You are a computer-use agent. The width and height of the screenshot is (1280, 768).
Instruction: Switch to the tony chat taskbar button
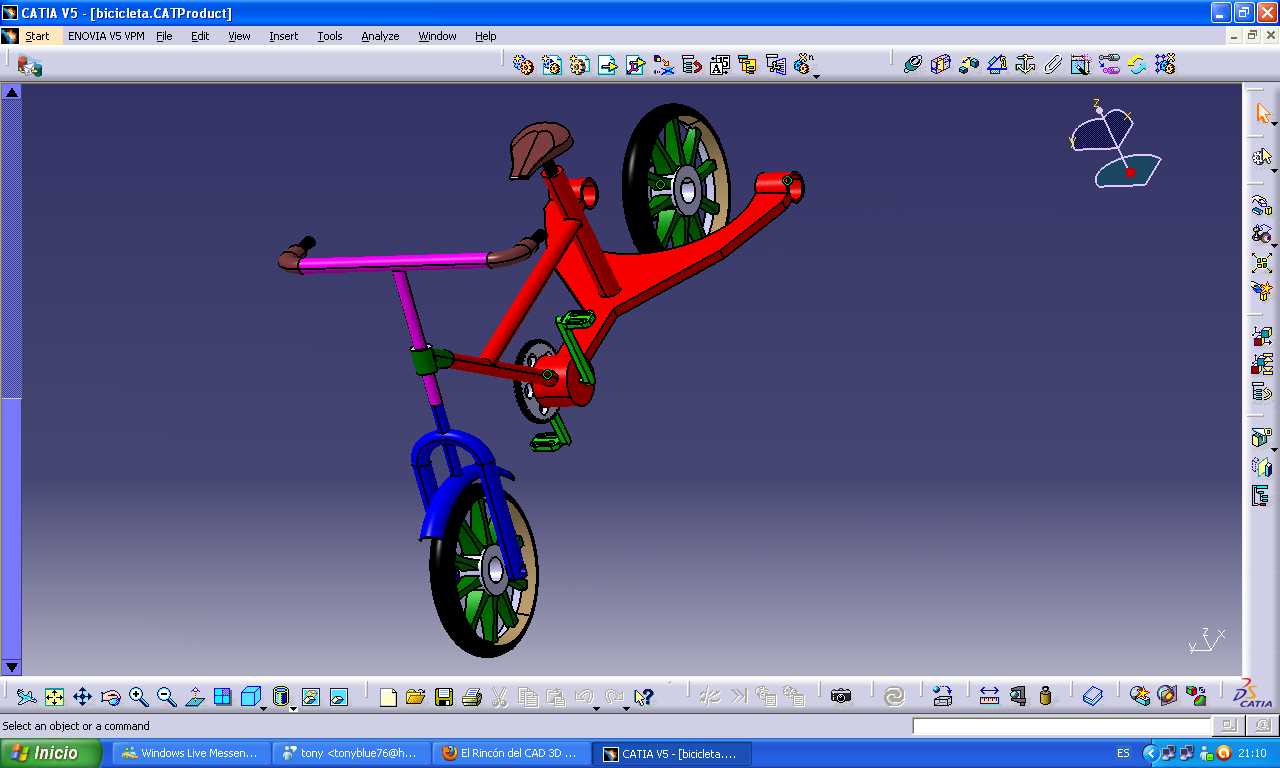point(350,753)
